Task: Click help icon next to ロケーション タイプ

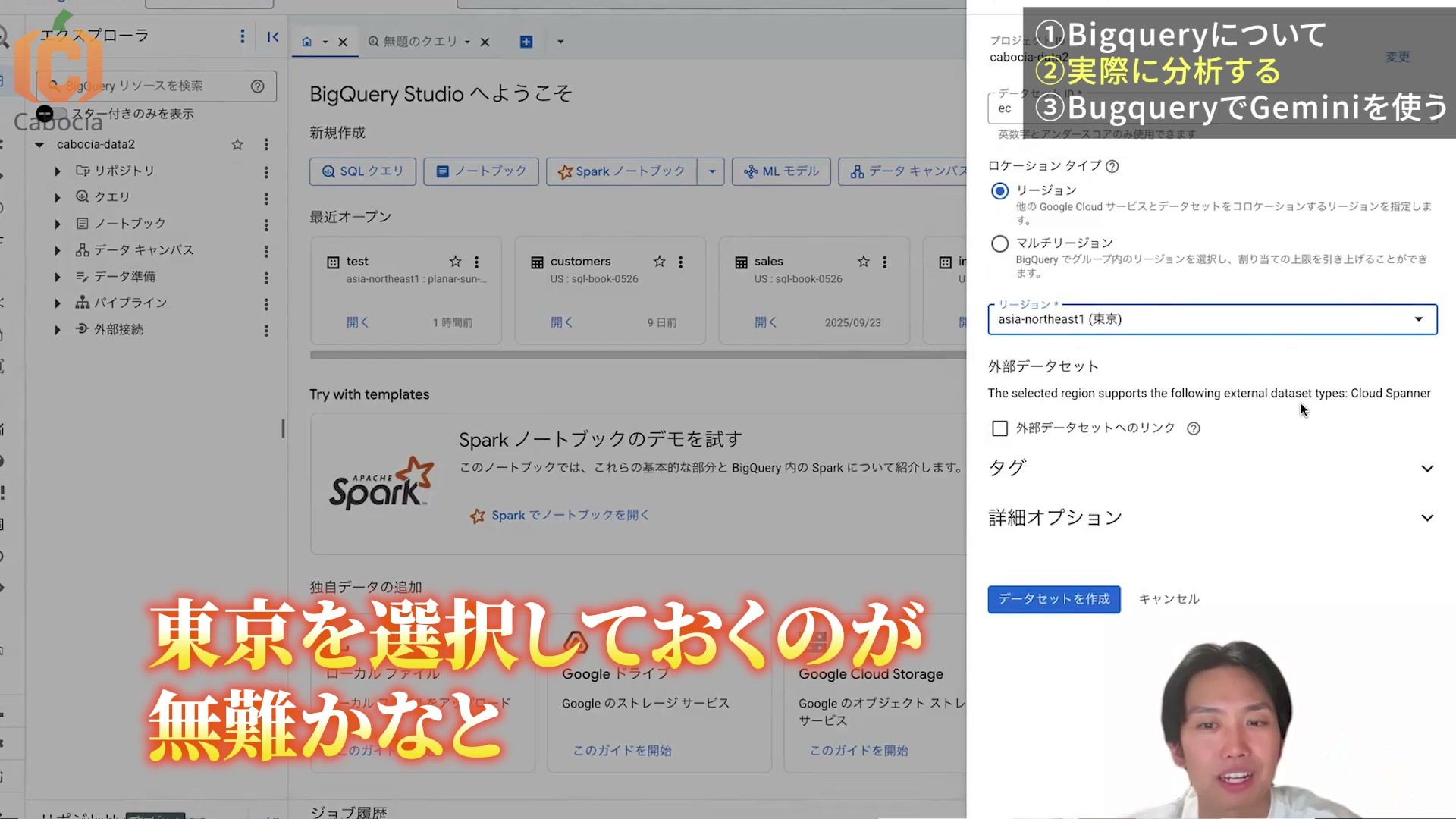Action: [x=1112, y=166]
